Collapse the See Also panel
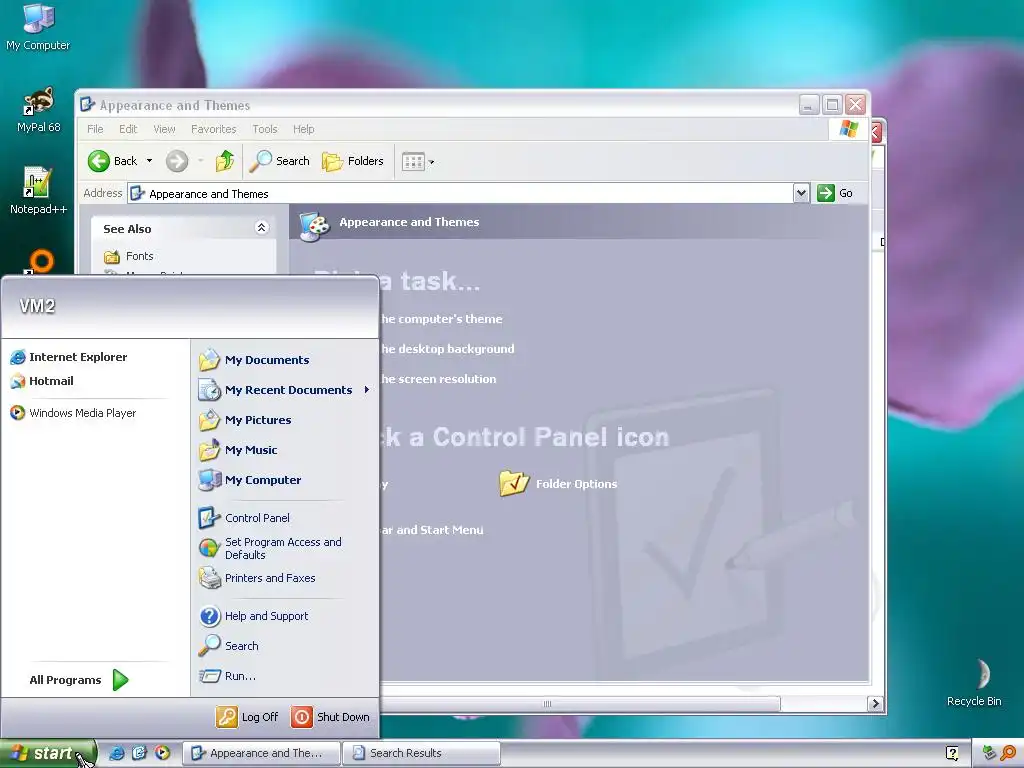The image size is (1024, 768). click(261, 227)
